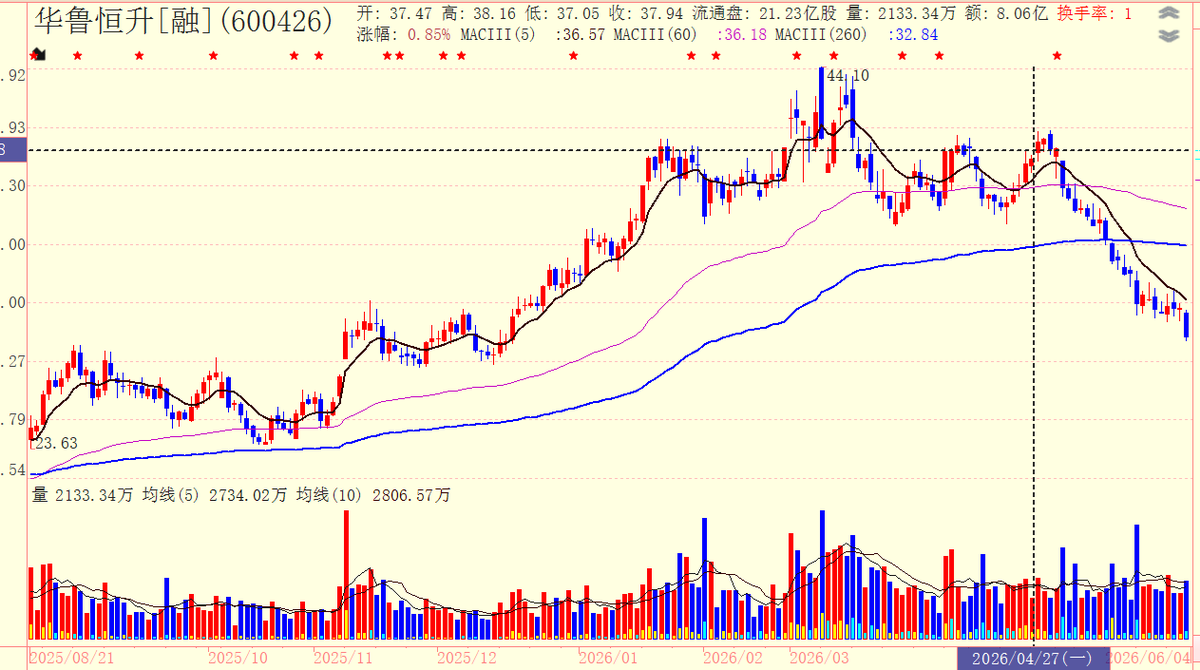Screen dimensions: 1200x670
Task: Click the 2025/12 date on time axis
Action: coord(467,658)
